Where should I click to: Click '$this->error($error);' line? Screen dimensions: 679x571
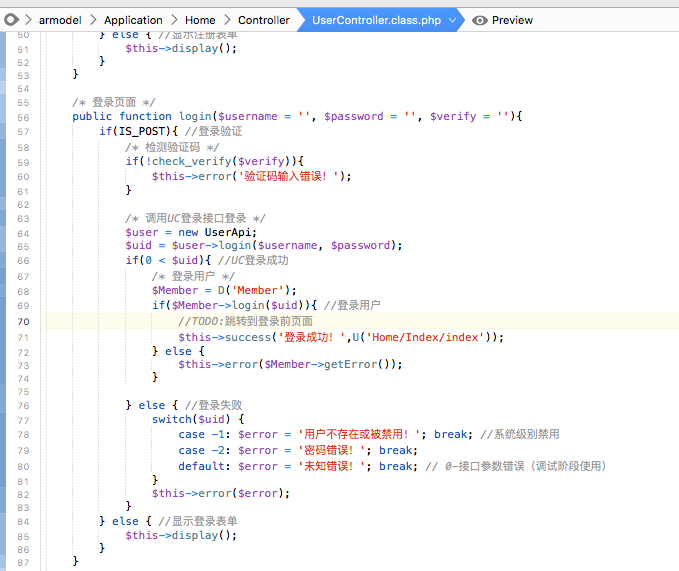(x=221, y=493)
